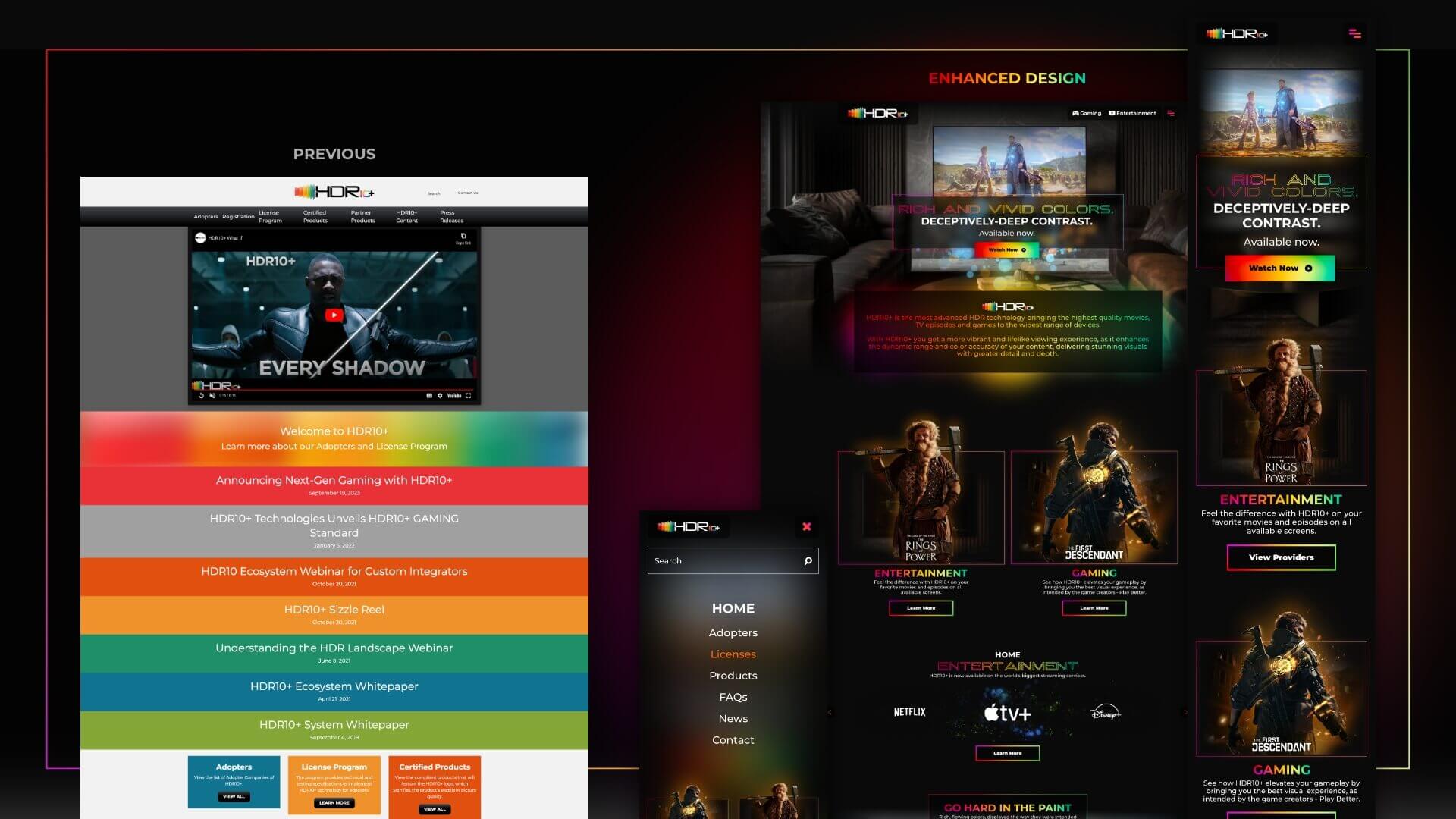Click the carousel's left arrow next to the Netflix logo

click(830, 712)
